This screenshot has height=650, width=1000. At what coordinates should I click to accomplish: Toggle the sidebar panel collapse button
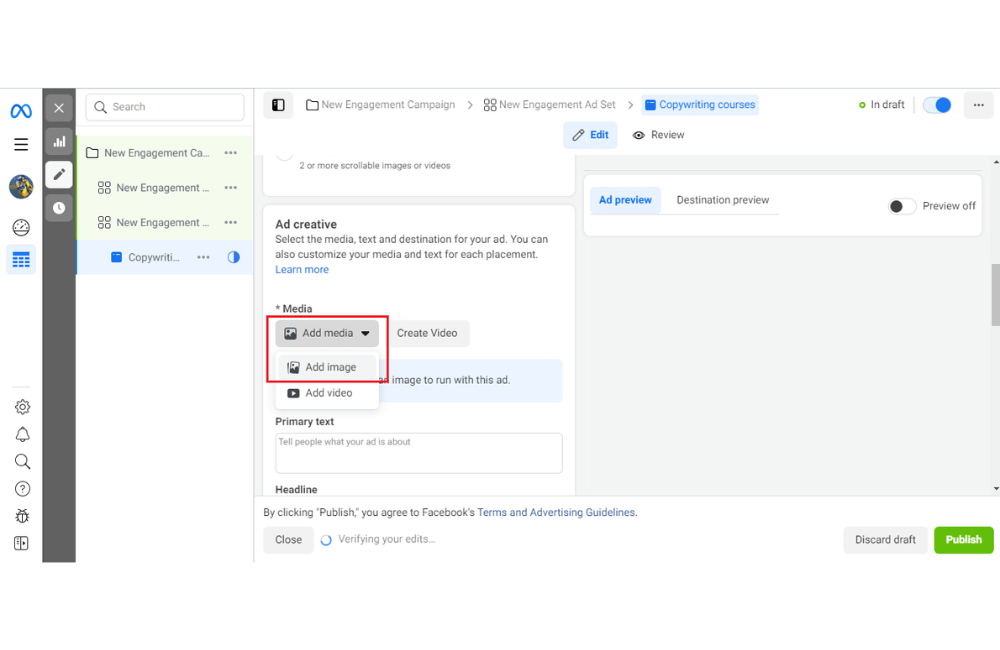pyautogui.click(x=278, y=105)
